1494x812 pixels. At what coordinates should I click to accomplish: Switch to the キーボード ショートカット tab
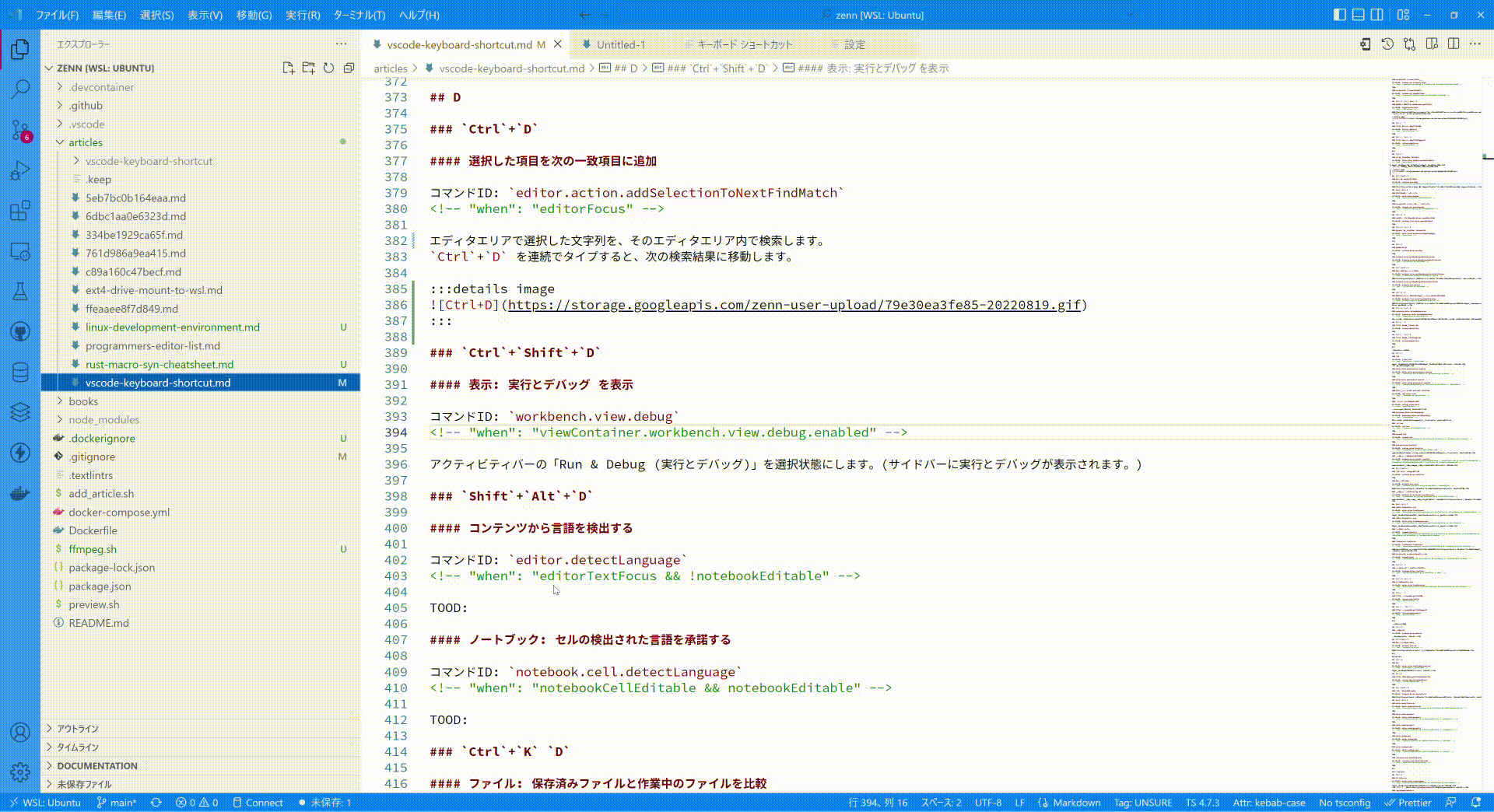(745, 44)
